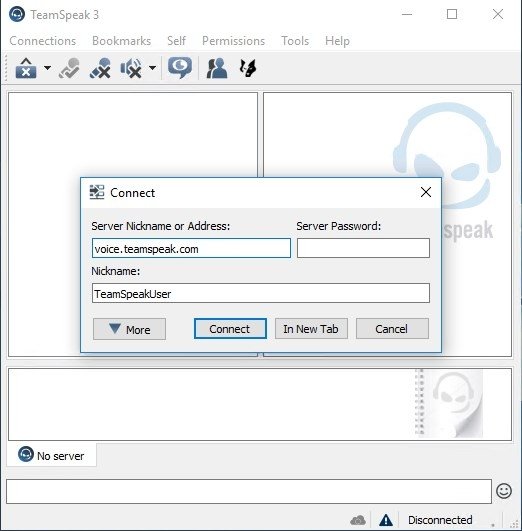Image resolution: width=522 pixels, height=531 pixels.
Task: Click the Connect to server toolbar icon
Action: (26, 68)
